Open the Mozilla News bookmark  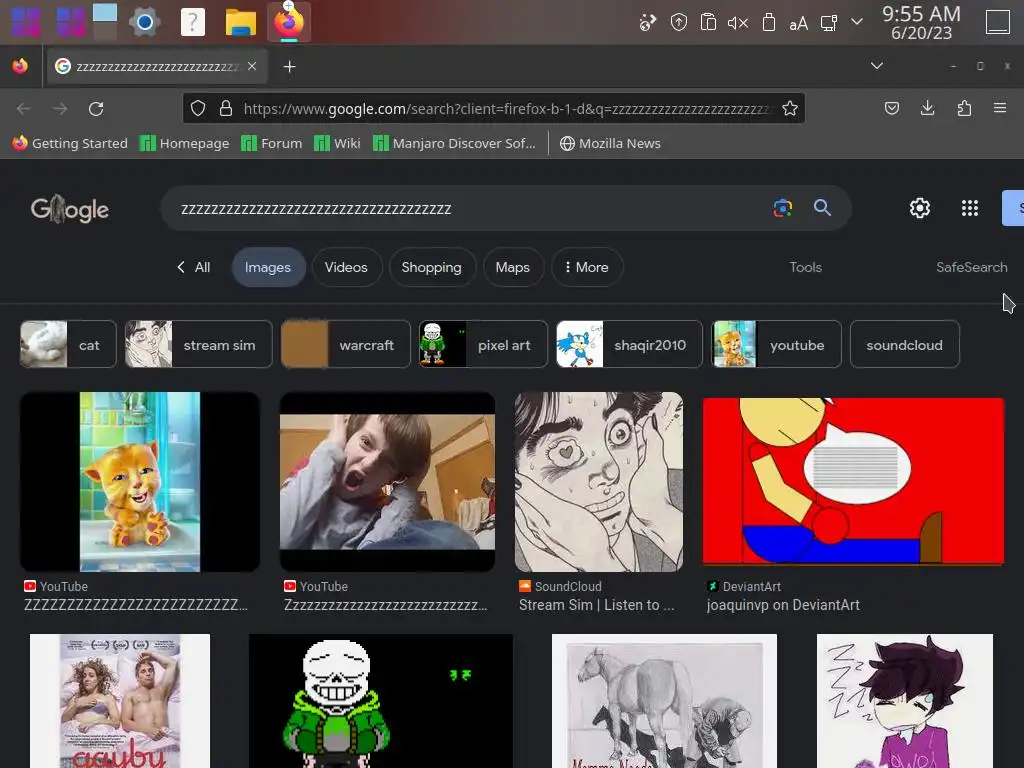610,143
